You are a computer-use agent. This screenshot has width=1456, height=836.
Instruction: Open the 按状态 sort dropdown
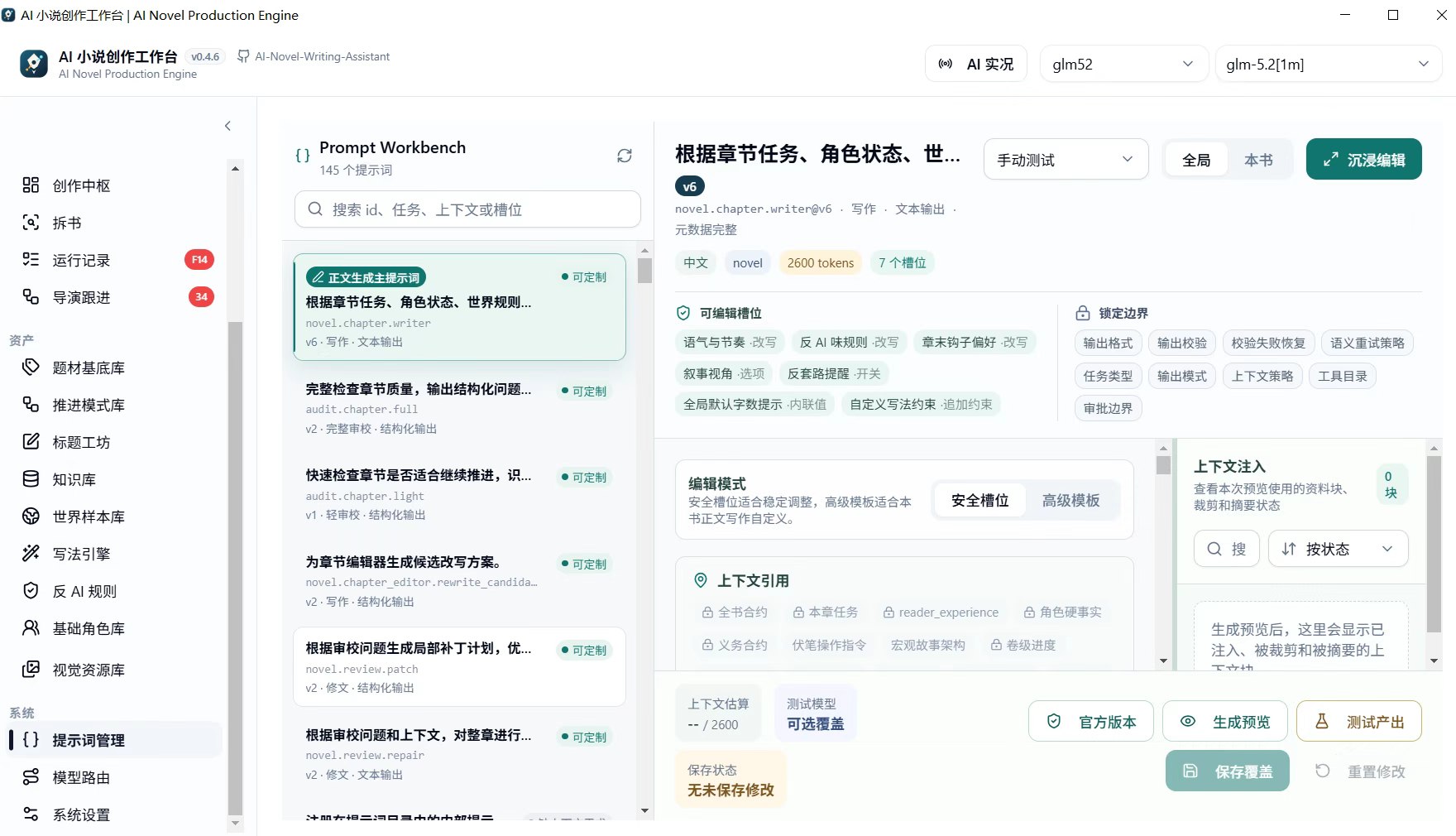(x=1338, y=549)
